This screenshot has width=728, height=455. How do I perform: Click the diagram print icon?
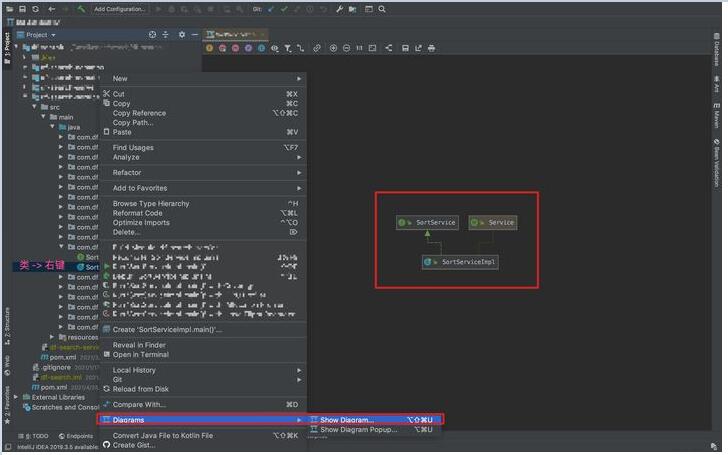click(x=431, y=48)
